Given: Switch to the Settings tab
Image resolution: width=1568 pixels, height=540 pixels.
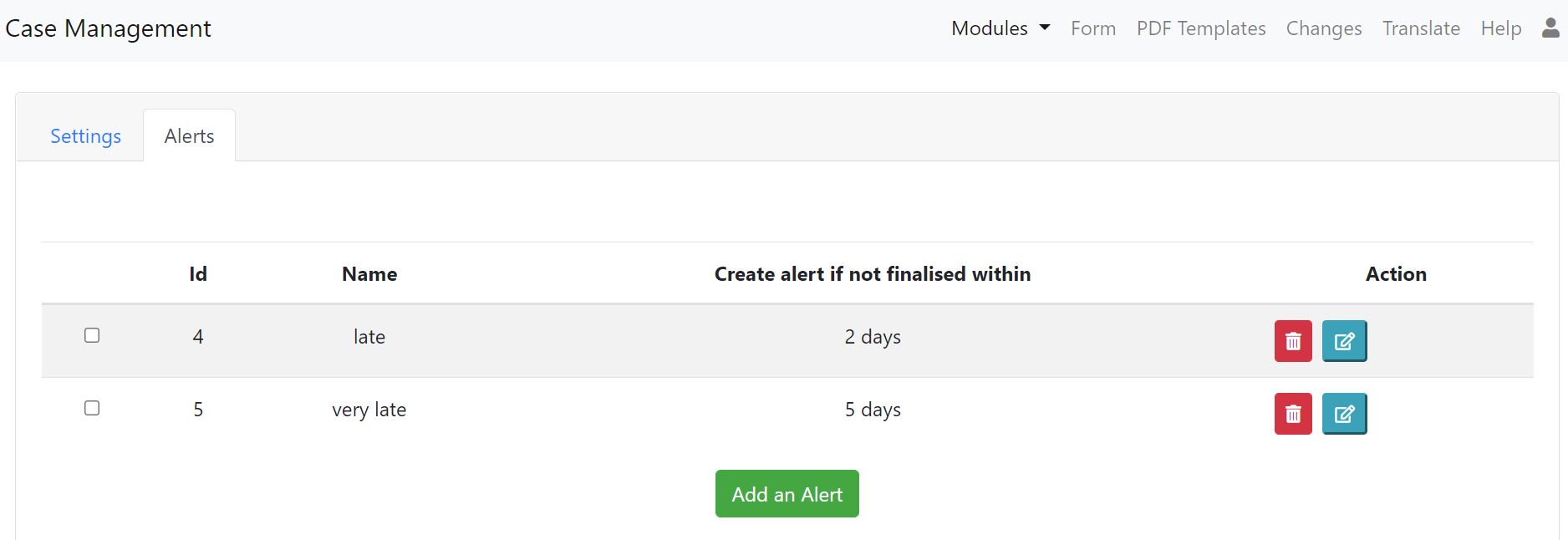Looking at the screenshot, I should pyautogui.click(x=85, y=136).
